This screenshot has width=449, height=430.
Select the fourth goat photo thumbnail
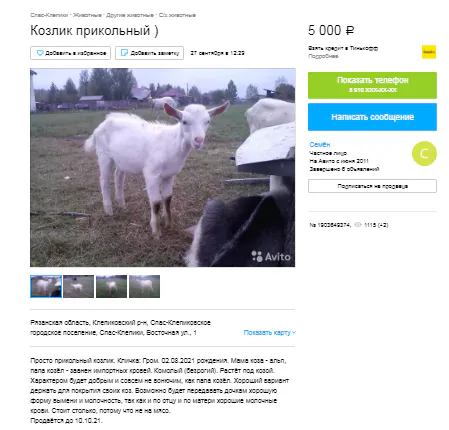(x=144, y=286)
